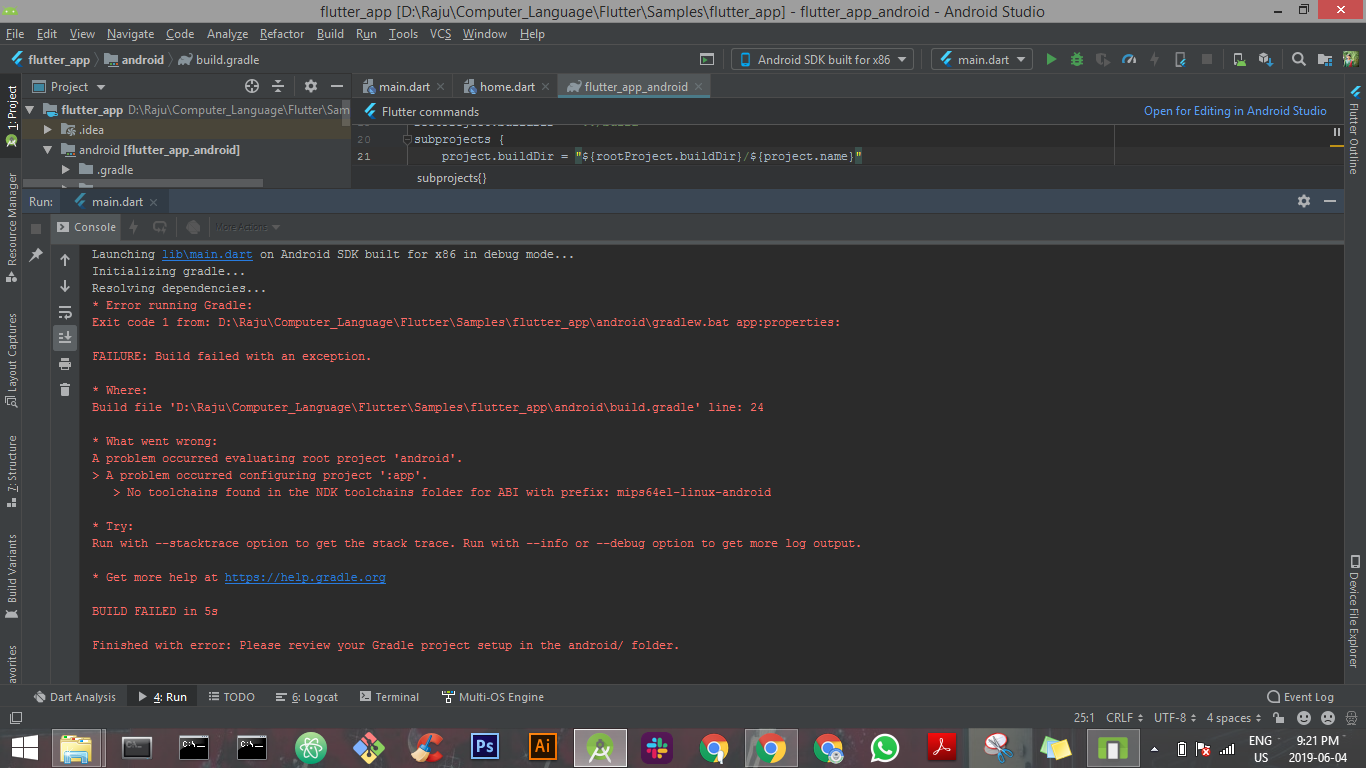Pin the main.dart run tab
This screenshot has width=1366, height=768.
pos(37,253)
